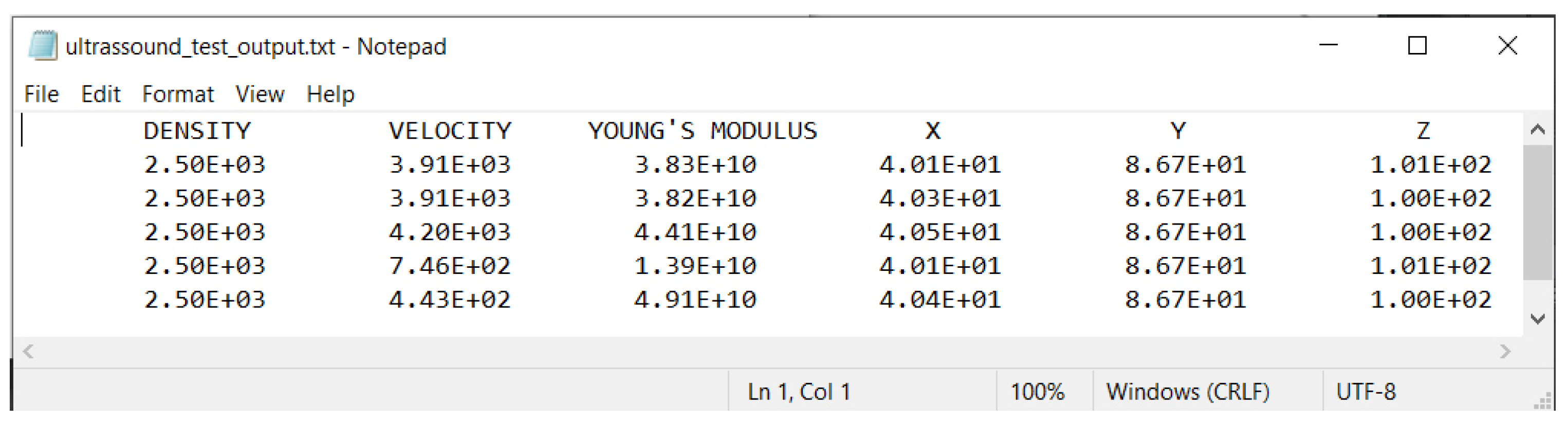The width and height of the screenshot is (1568, 421).
Task: Click the vertical scrollbar up arrow
Action: pos(1538,129)
